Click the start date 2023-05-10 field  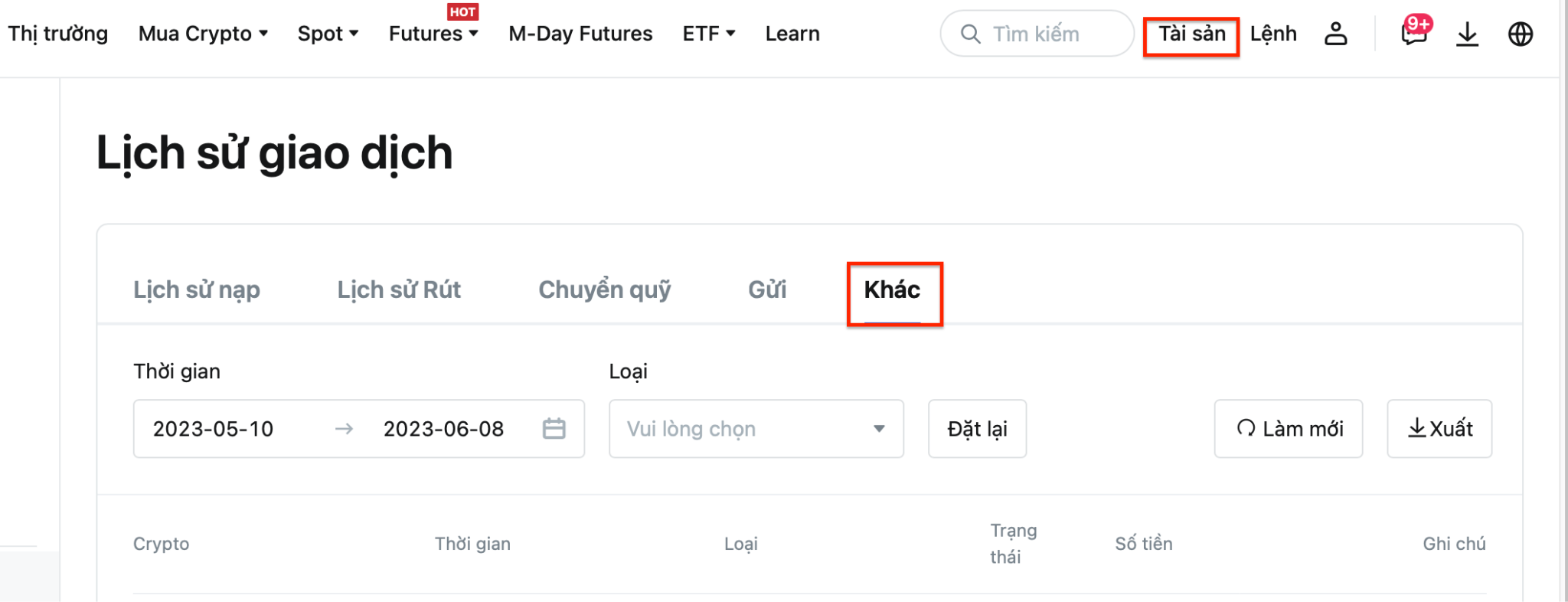pyautogui.click(x=214, y=428)
